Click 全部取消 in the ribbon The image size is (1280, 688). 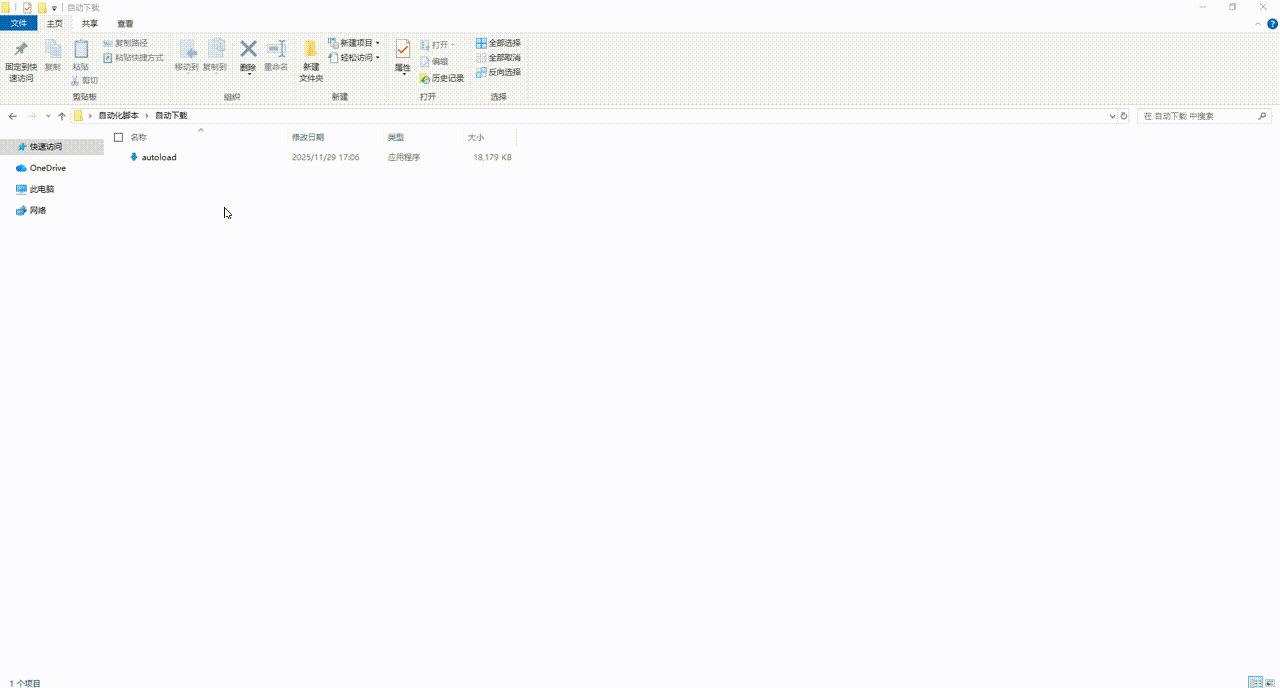pos(498,57)
